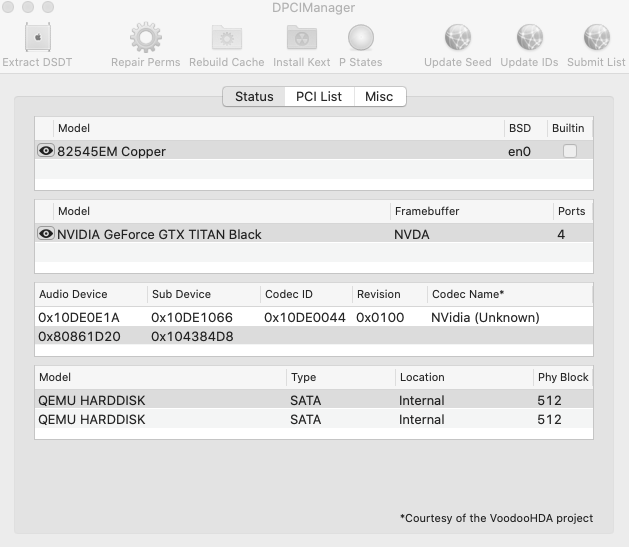Viewport: 629px width, 547px height.
Task: Click the NVDA framebuffer value
Action: click(412, 235)
